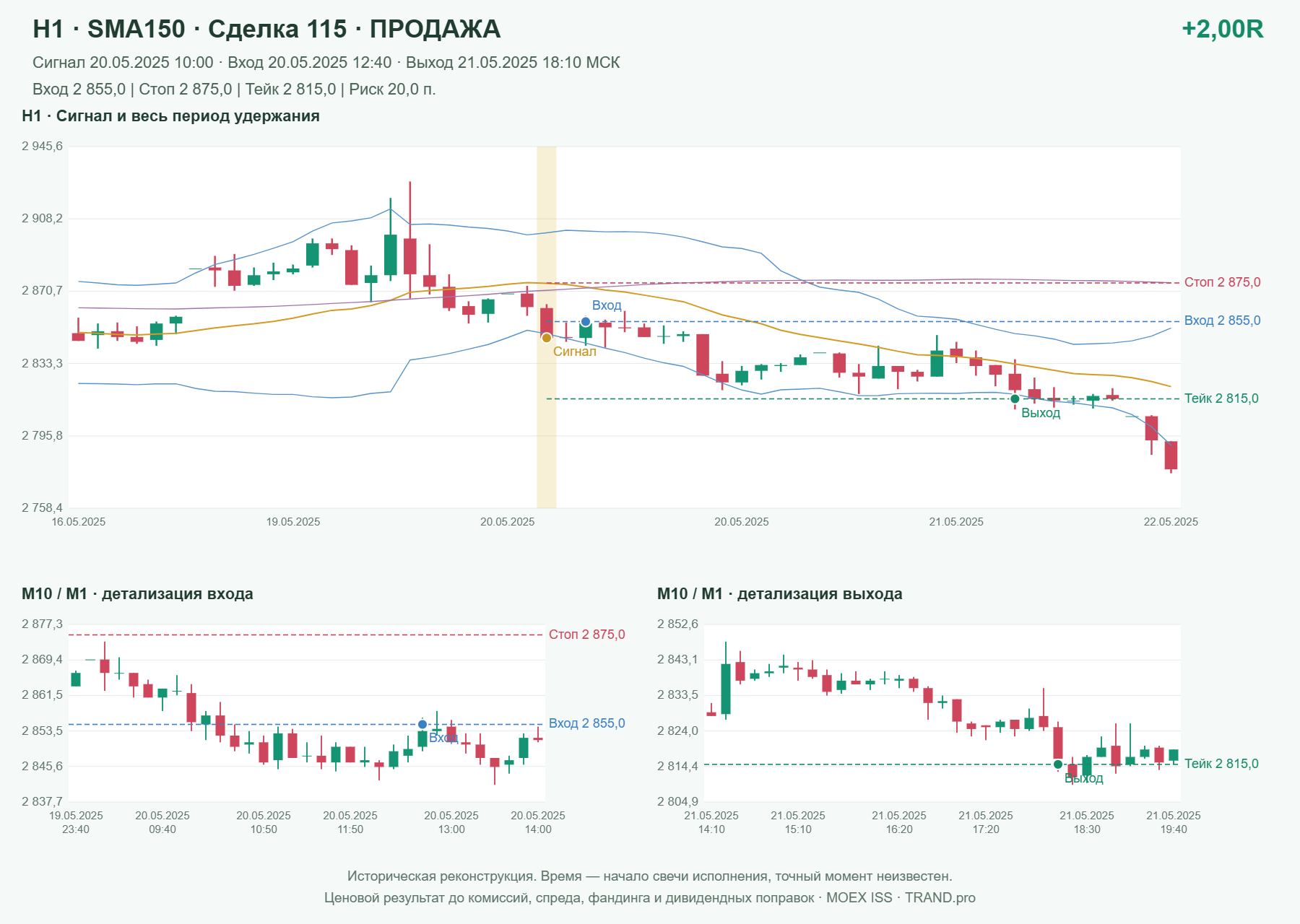The height and width of the screenshot is (924, 1300).
Task: Click the 21.05.2025 date label on H1 axis
Action: pos(956,522)
